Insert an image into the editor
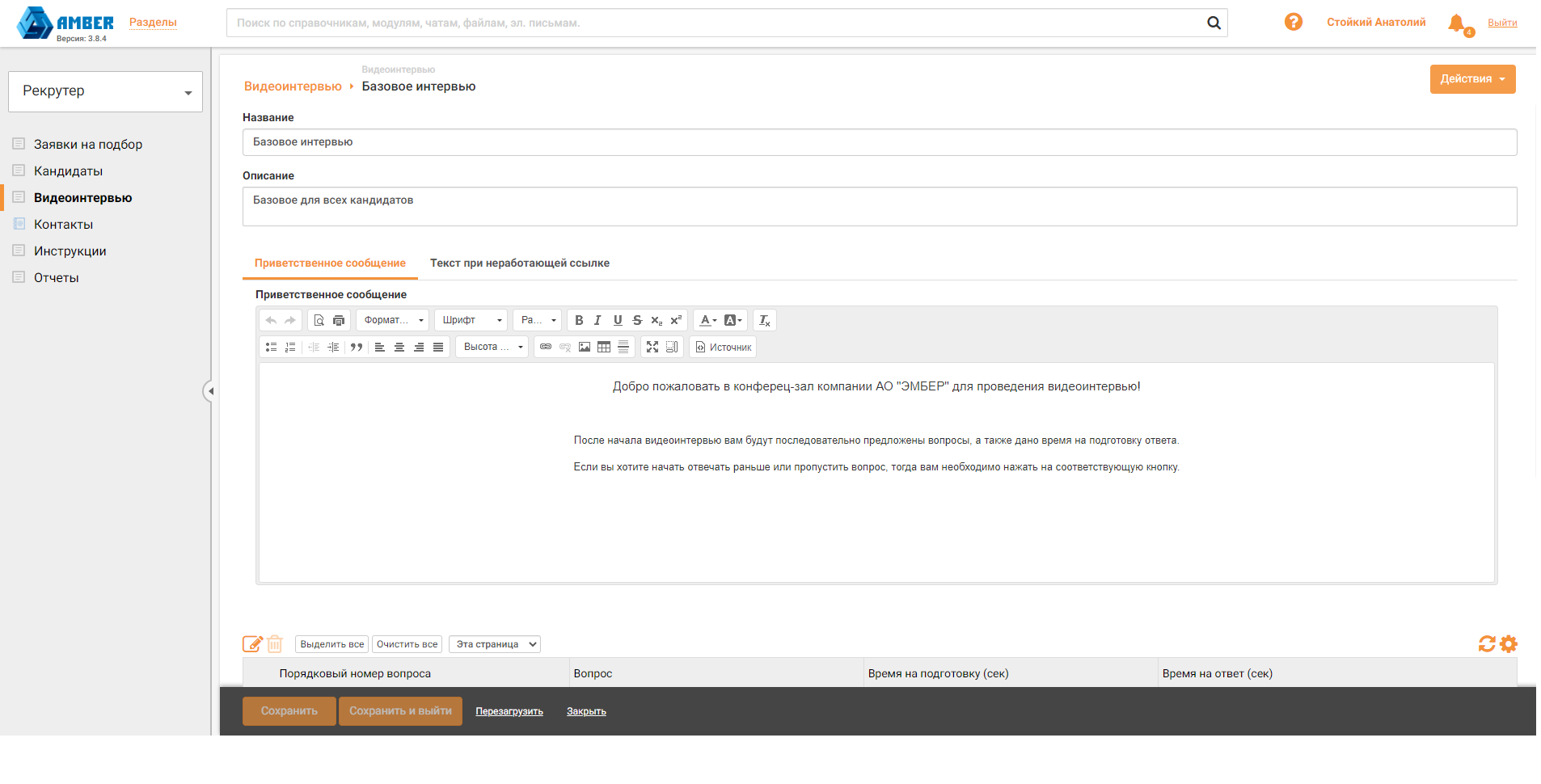Viewport: 1541px width, 784px height. [x=585, y=348]
